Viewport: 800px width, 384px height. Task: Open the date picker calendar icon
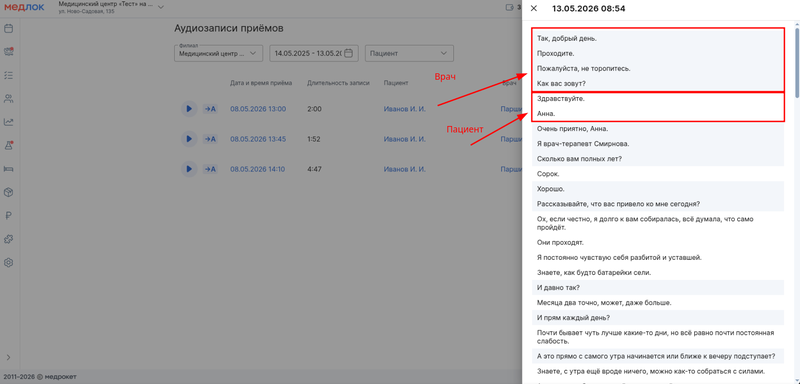coord(348,53)
